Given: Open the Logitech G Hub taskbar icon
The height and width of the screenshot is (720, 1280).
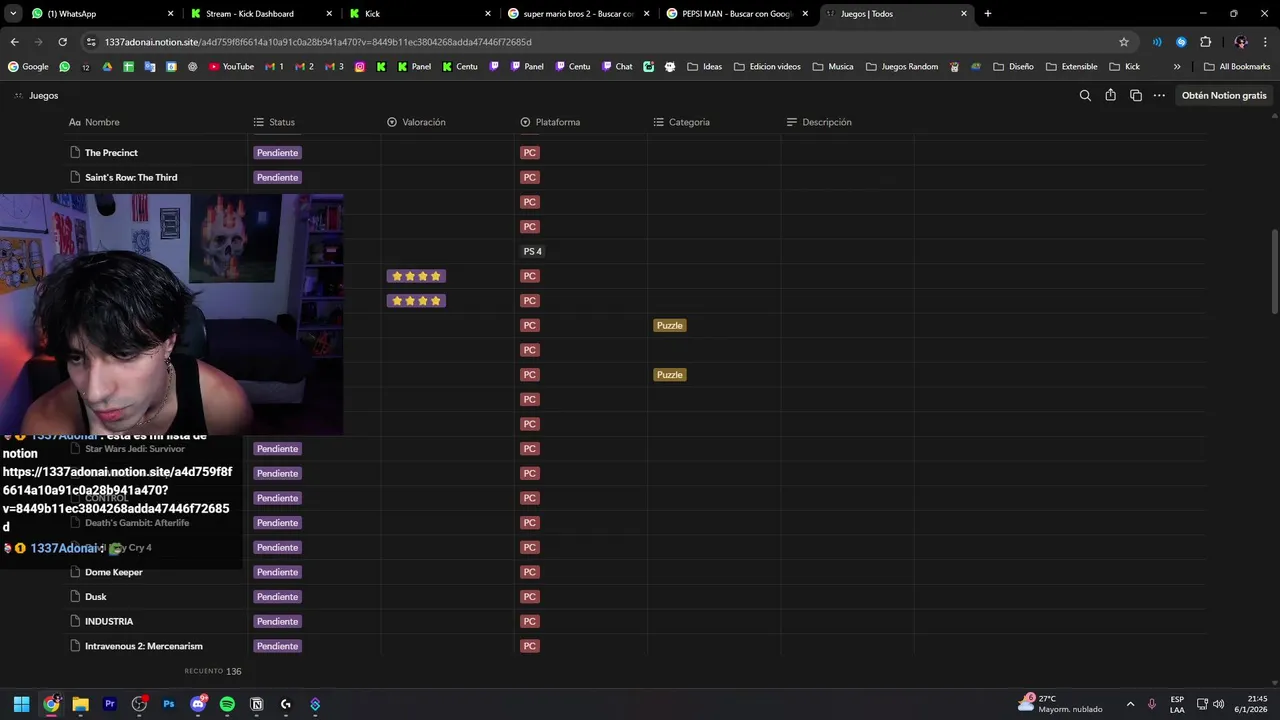Looking at the screenshot, I should click(286, 704).
